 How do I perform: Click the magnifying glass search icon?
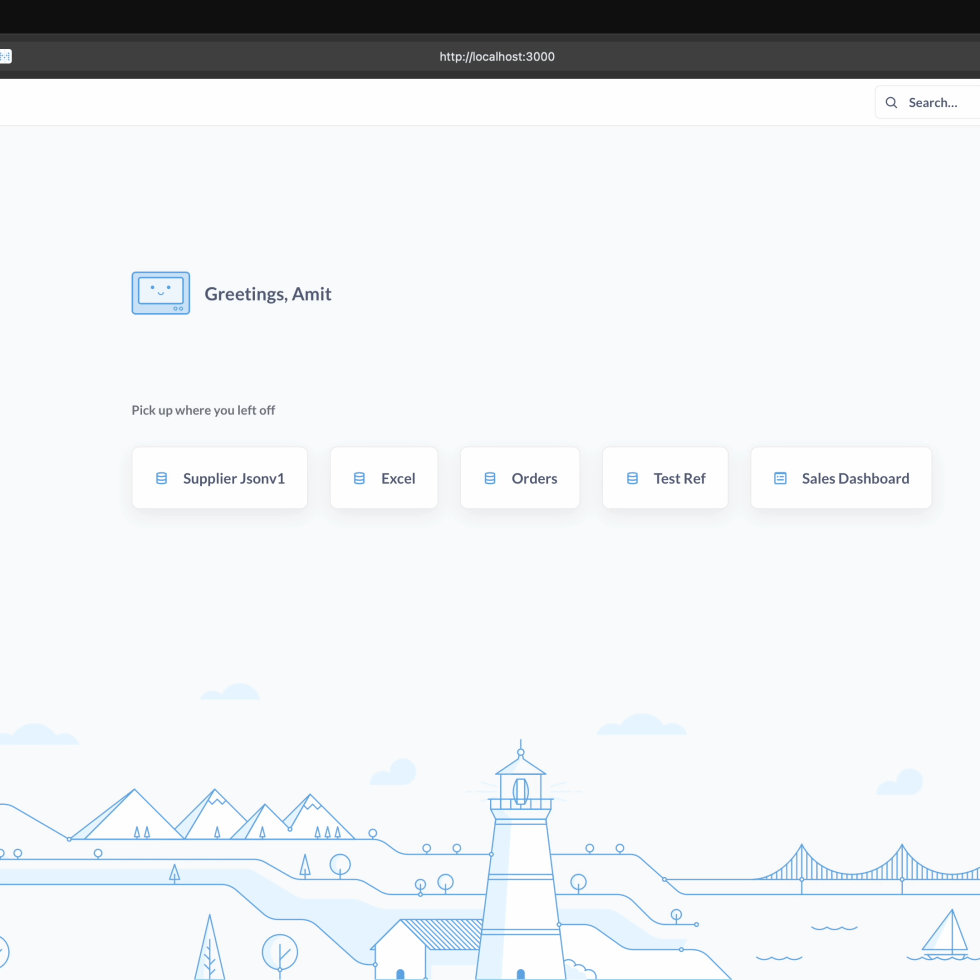(891, 102)
